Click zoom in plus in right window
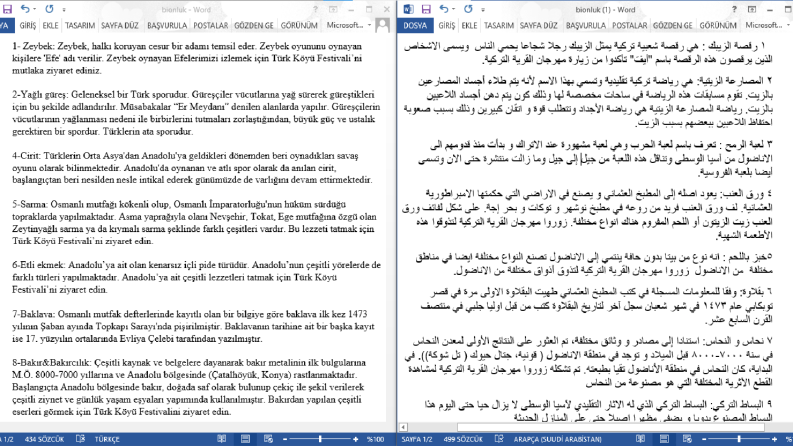 coord(774,439)
